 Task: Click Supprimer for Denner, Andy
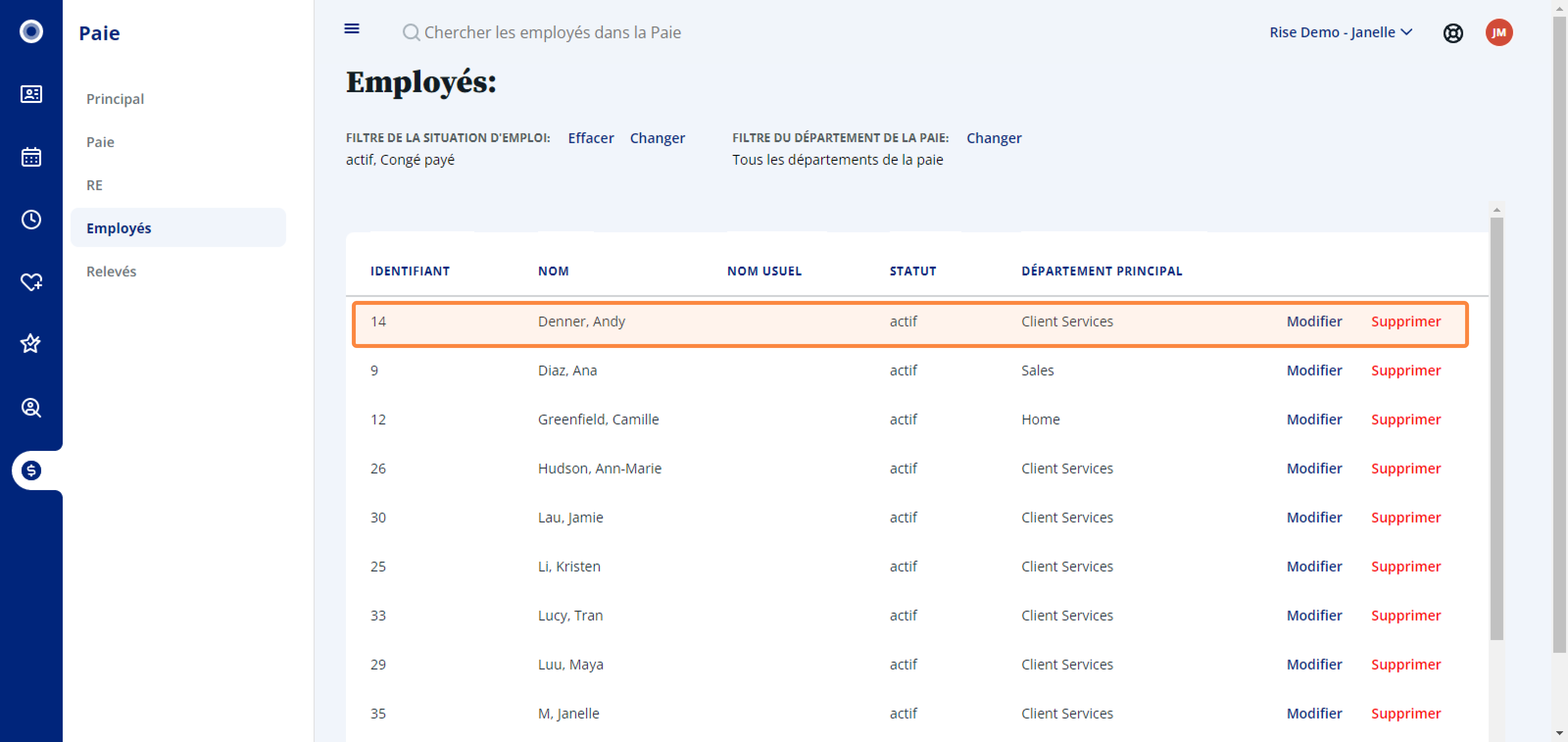click(1405, 322)
